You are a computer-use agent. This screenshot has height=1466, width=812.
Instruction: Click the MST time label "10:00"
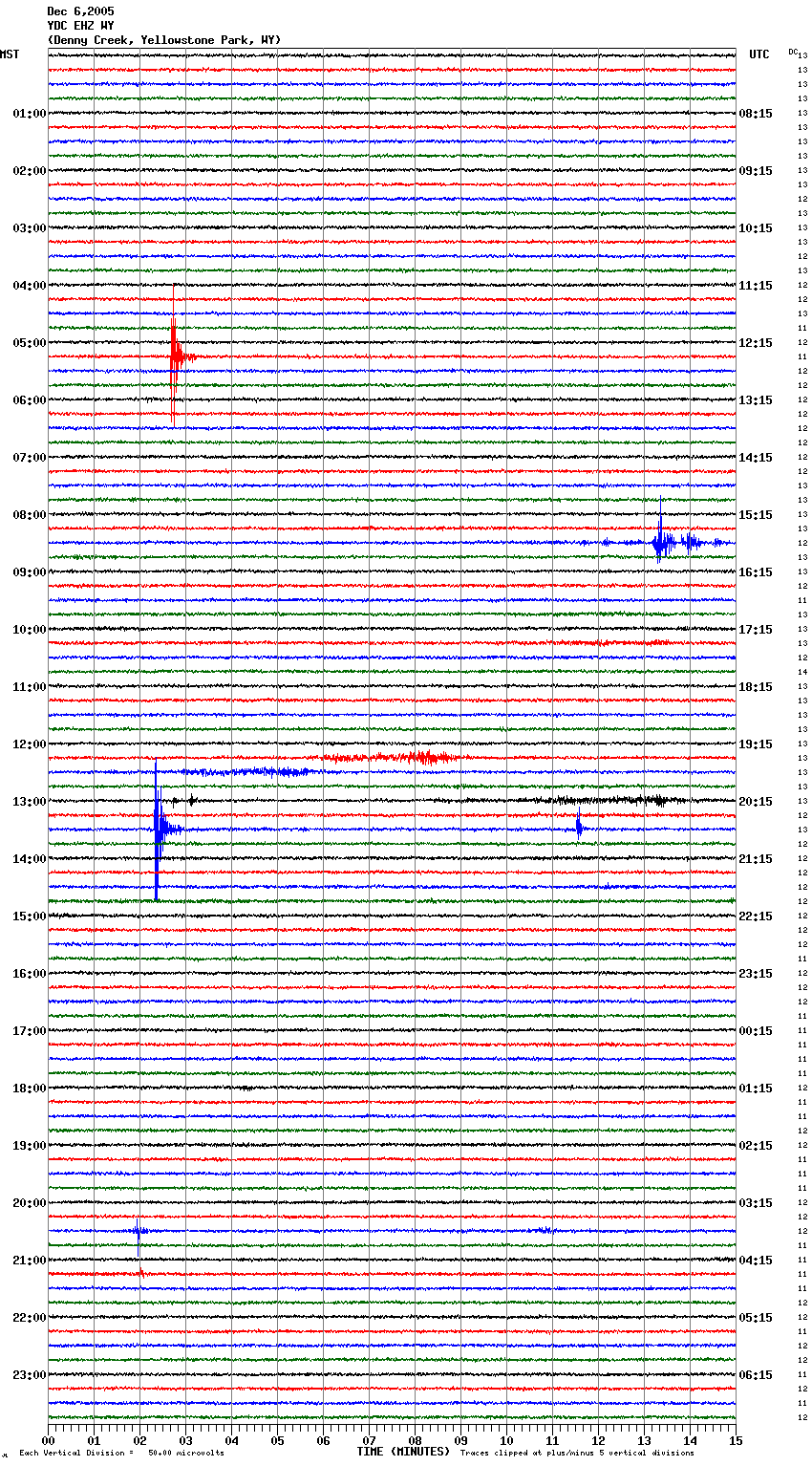click(x=30, y=630)
